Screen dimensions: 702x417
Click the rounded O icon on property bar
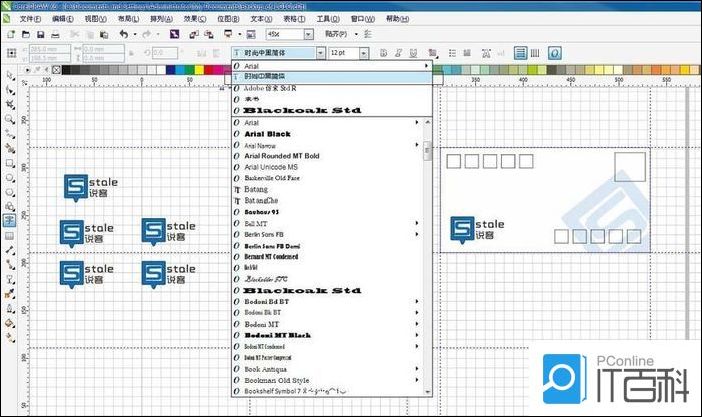point(555,53)
